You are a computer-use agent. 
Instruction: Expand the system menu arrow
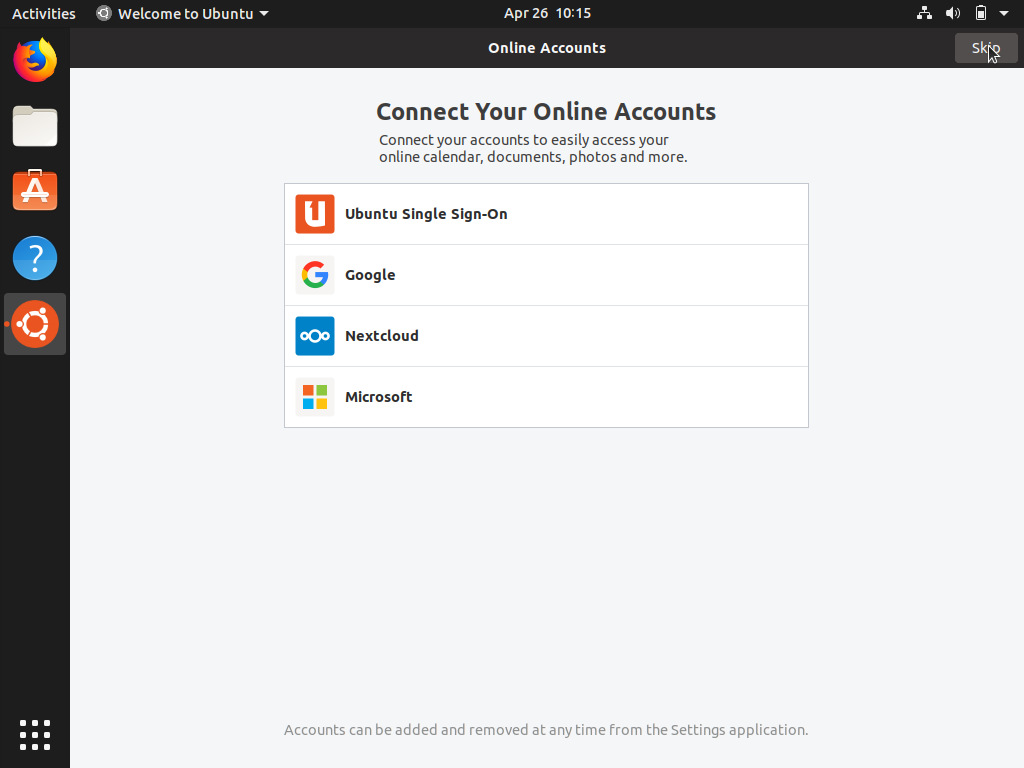click(x=1004, y=13)
